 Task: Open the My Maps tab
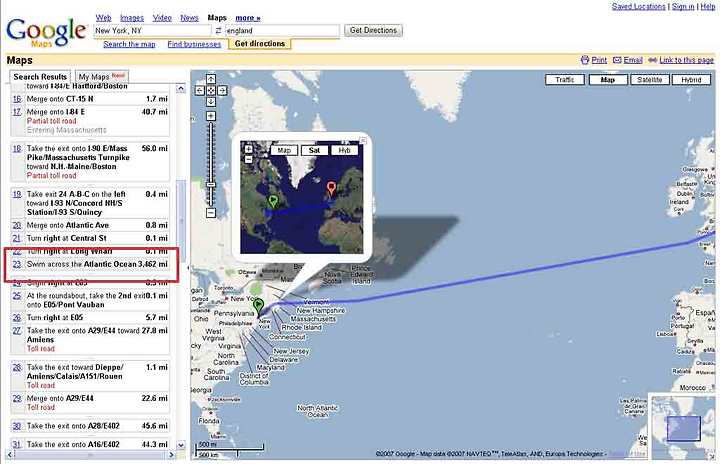pyautogui.click(x=101, y=77)
